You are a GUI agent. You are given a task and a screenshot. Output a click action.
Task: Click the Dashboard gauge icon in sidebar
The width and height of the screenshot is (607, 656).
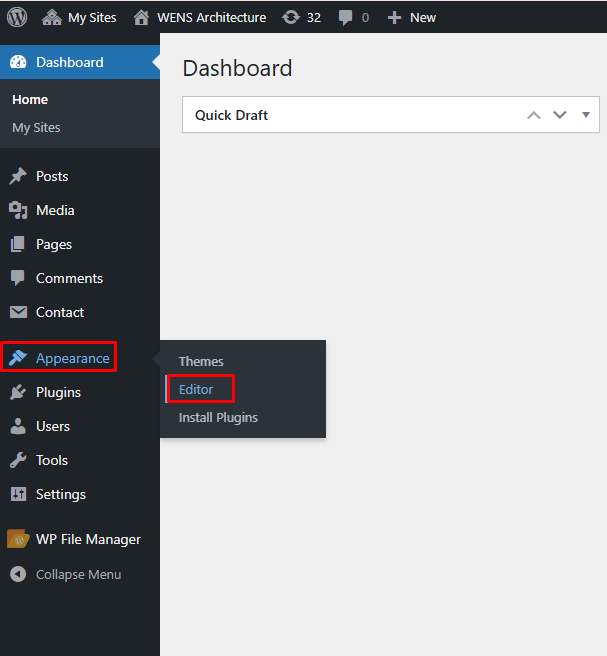(18, 62)
